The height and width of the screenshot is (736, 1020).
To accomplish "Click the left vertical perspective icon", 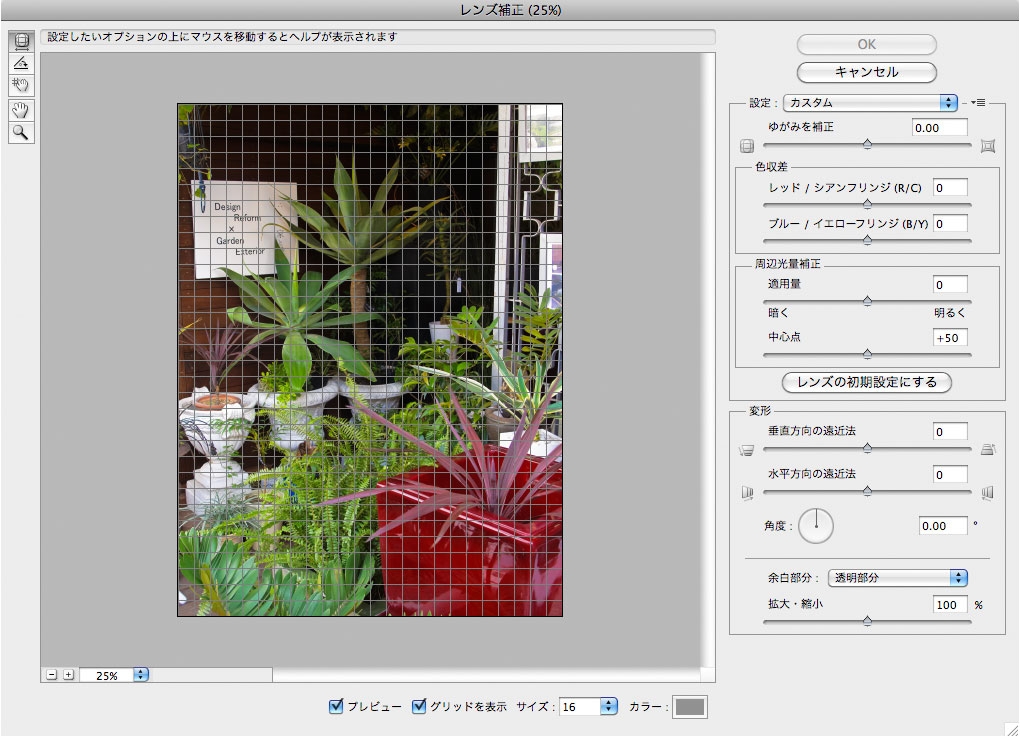I will point(747,450).
